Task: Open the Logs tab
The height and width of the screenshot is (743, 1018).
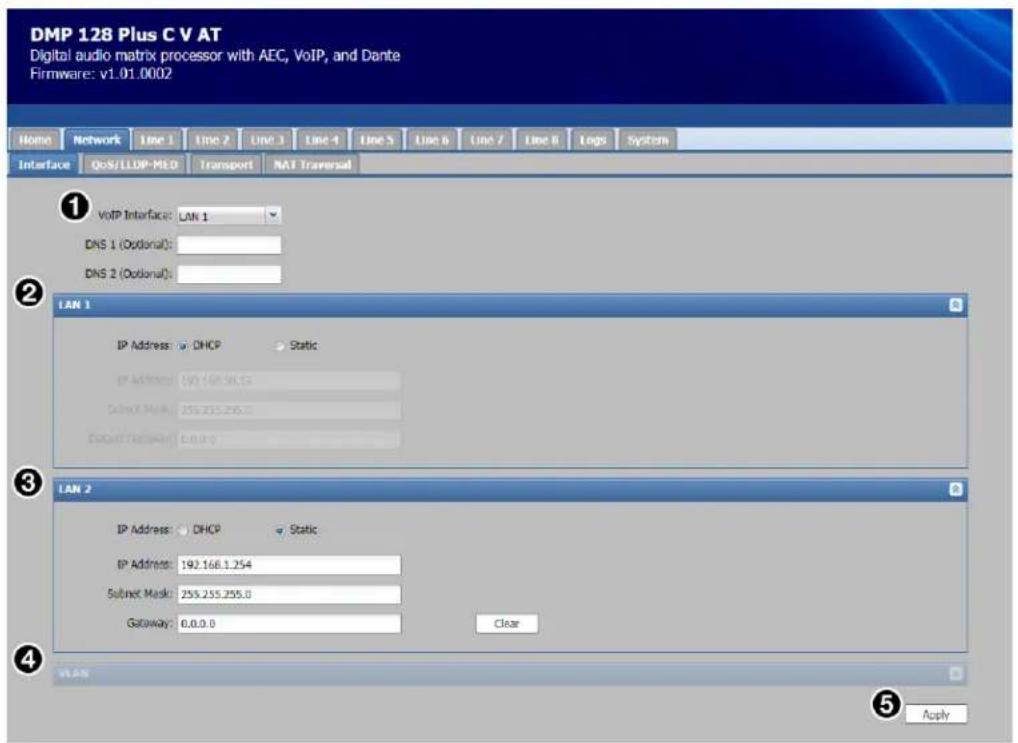Action: coord(592,140)
